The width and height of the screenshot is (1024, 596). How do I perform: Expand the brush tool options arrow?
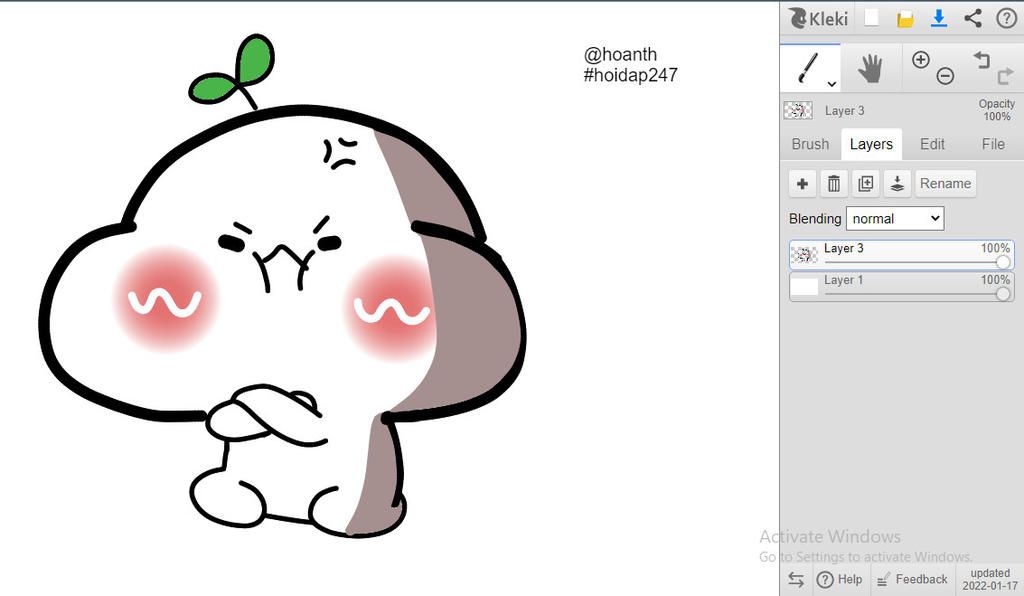(831, 84)
